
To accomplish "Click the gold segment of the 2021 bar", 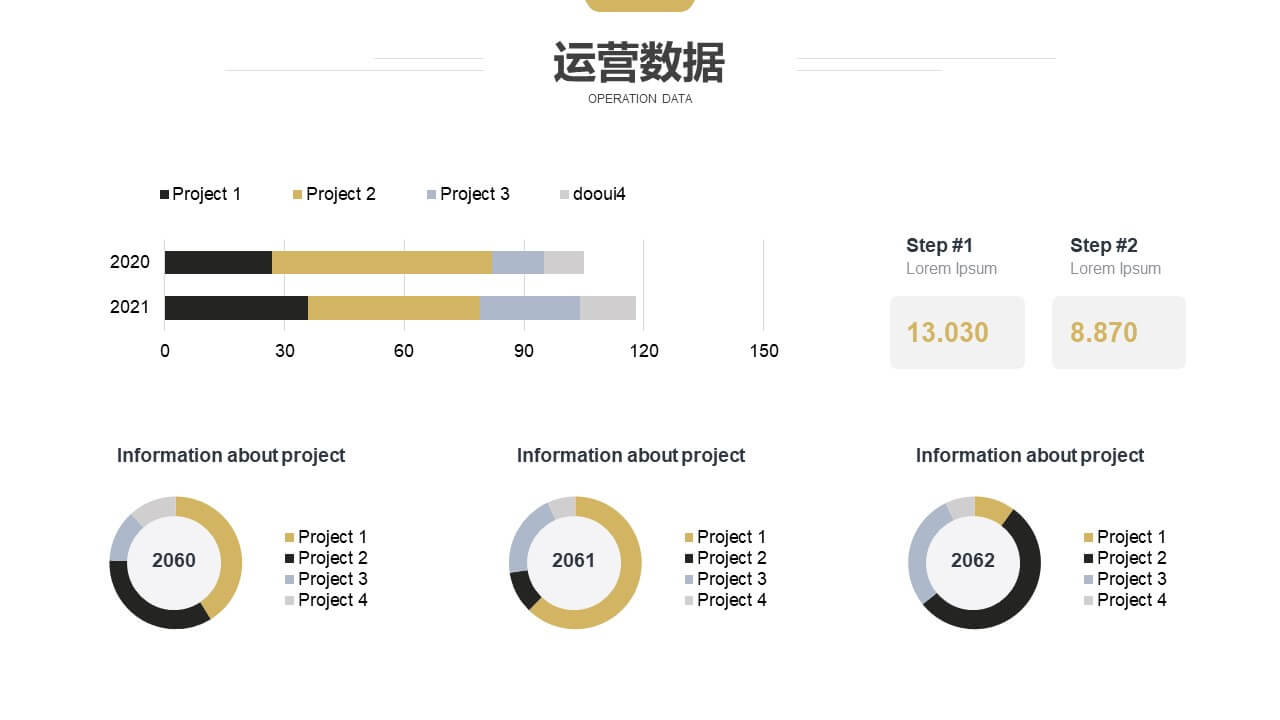I will point(394,308).
